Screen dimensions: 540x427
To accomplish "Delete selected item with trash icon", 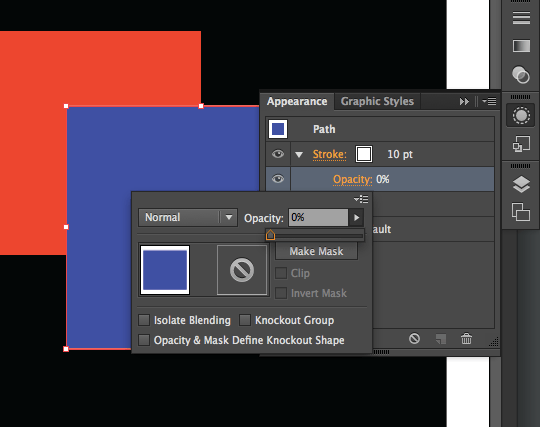I will (x=466, y=339).
